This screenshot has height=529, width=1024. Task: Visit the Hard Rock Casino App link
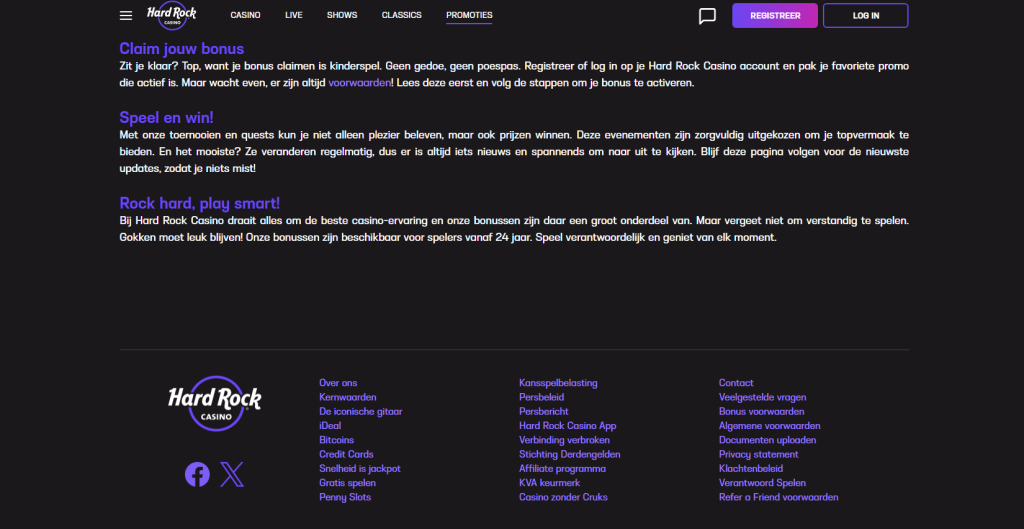pos(568,426)
